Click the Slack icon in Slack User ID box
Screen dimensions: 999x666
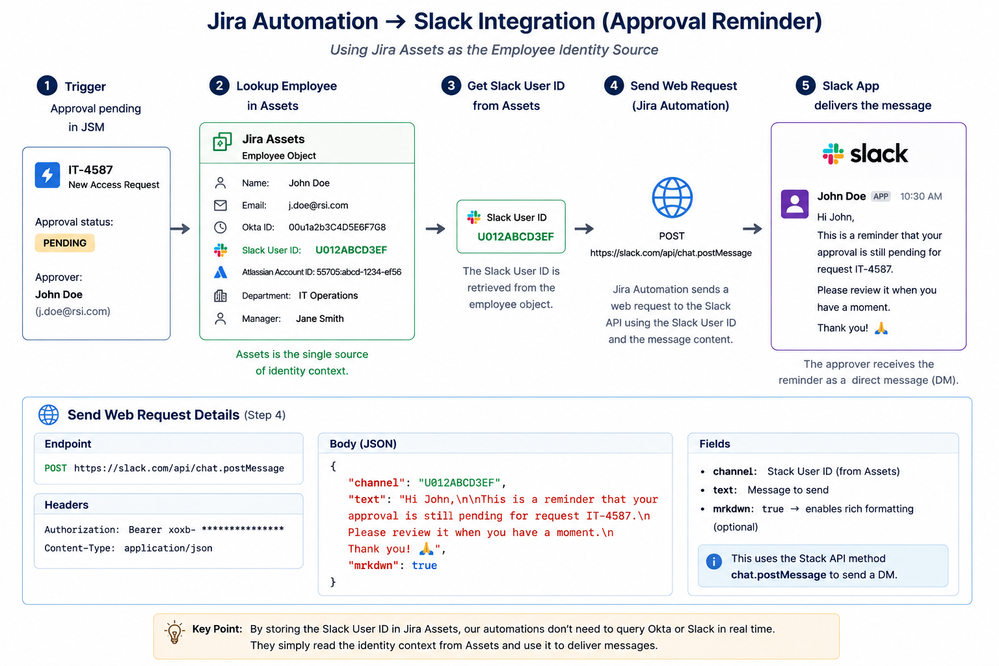click(473, 217)
